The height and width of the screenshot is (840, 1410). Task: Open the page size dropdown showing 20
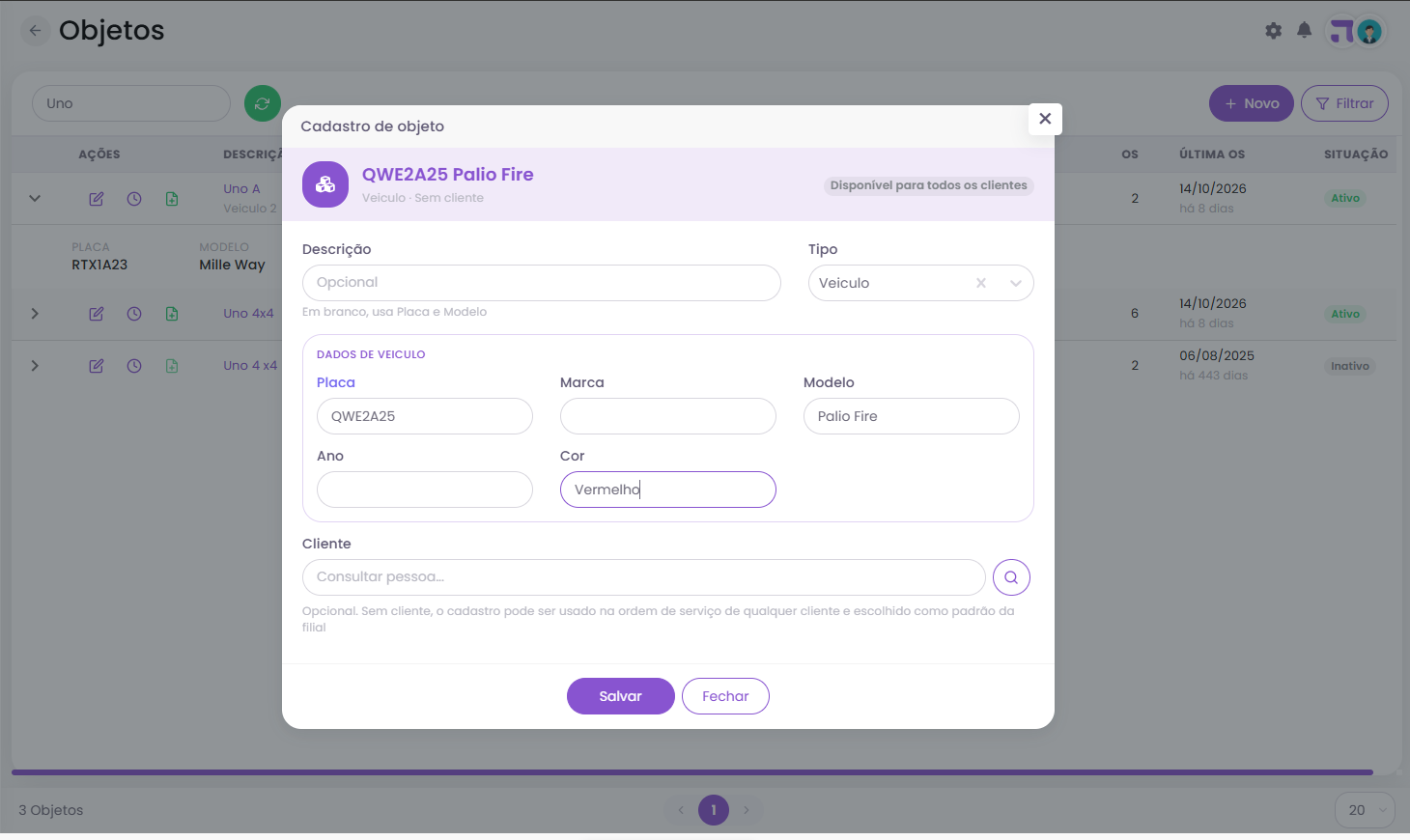[x=1365, y=810]
